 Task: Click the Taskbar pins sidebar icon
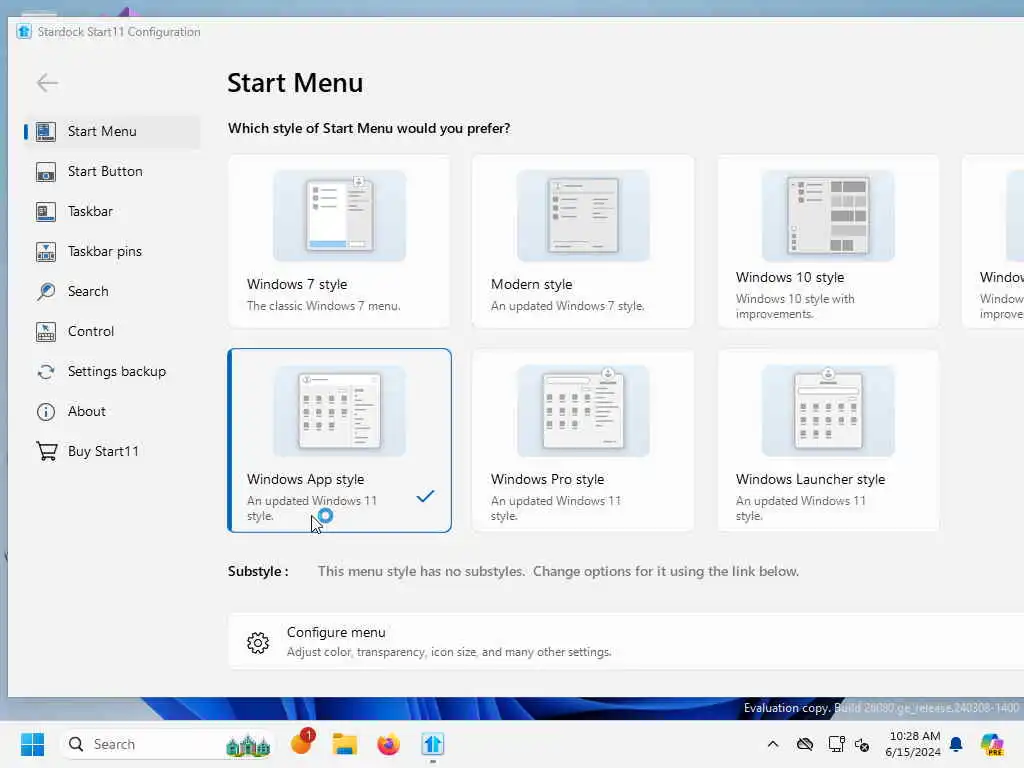46,251
